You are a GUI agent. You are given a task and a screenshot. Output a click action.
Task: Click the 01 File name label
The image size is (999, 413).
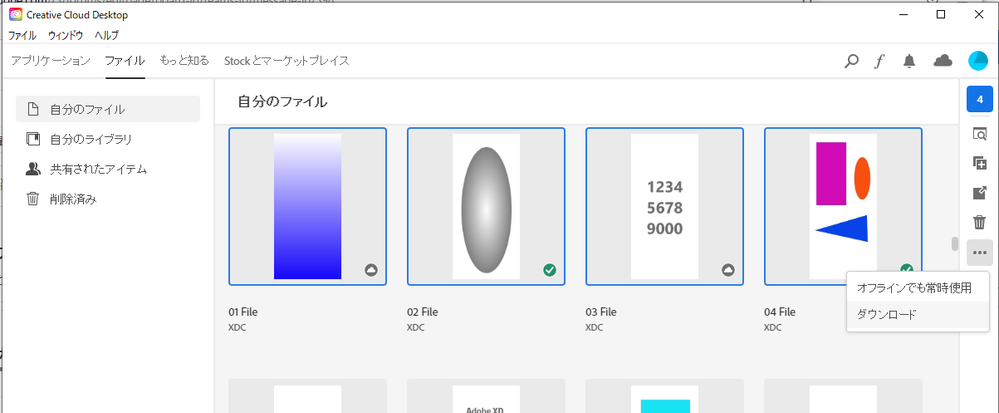(x=243, y=312)
